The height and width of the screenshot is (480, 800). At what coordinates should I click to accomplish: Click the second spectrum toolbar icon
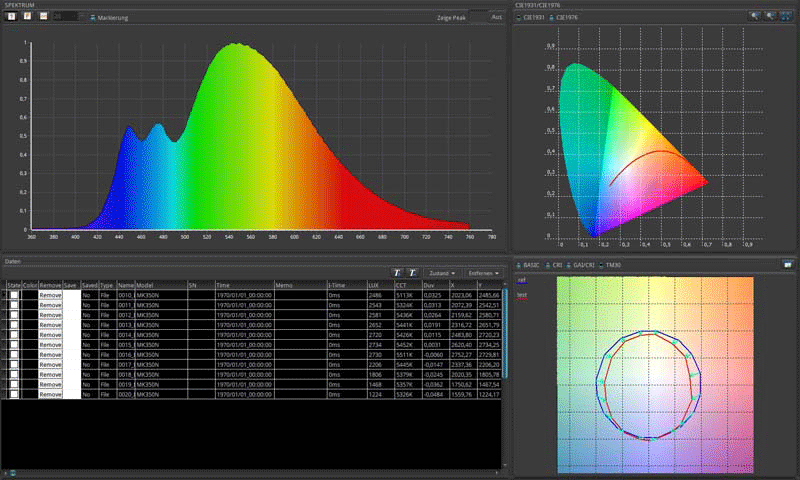28,17
